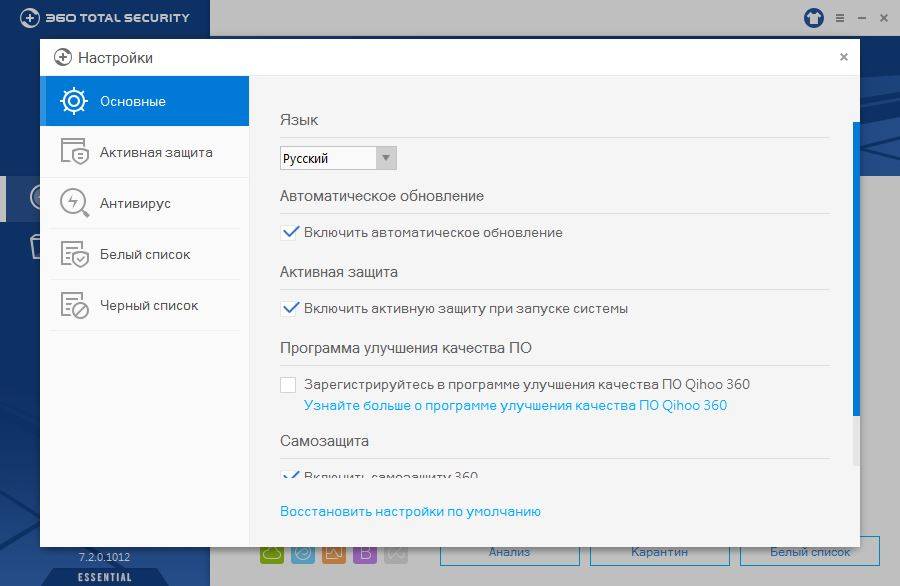Click the Автоматическое обновление section heading
This screenshot has height=586, width=900.
(382, 196)
